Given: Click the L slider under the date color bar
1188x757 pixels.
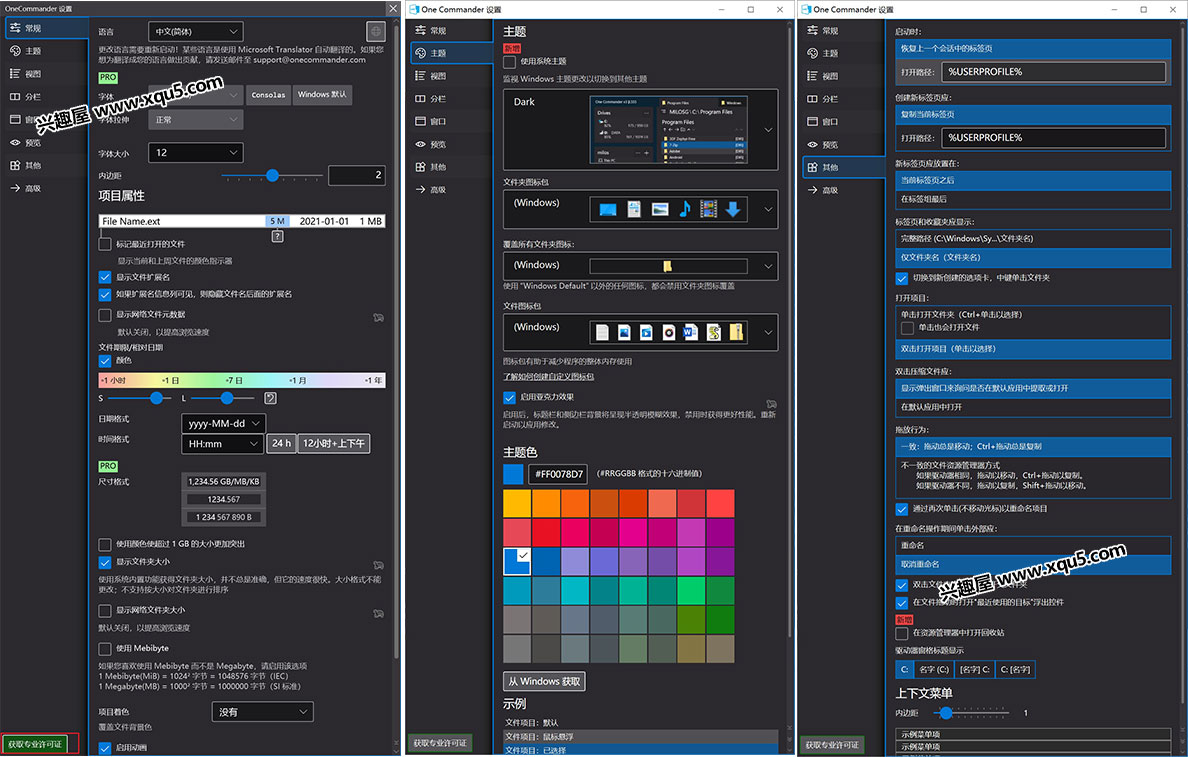Looking at the screenshot, I should click(x=224, y=398).
